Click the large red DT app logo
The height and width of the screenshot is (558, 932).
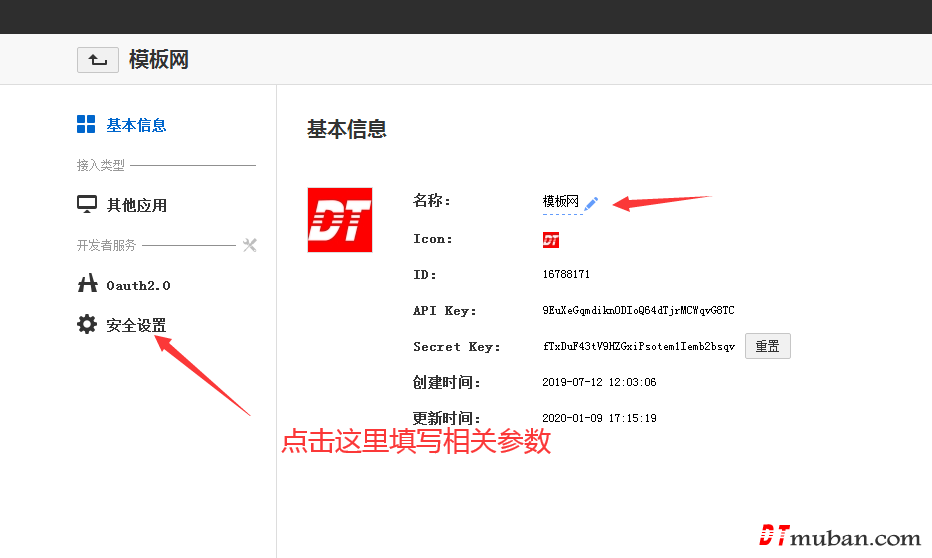point(339,220)
